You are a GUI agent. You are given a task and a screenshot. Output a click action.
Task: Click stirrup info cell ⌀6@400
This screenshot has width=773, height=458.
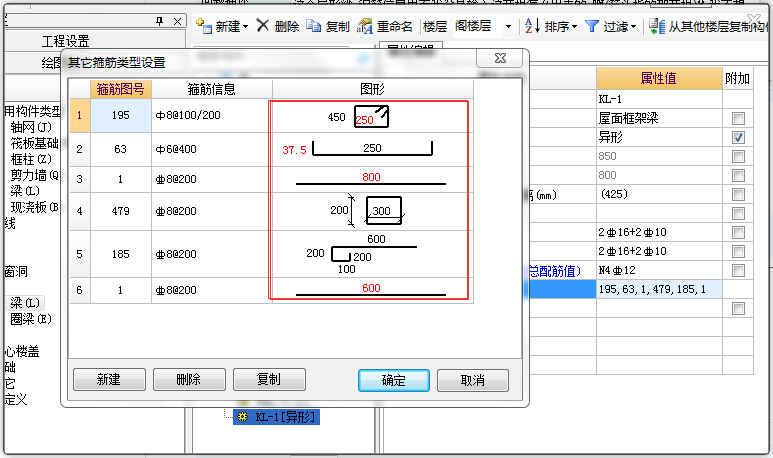coord(211,149)
